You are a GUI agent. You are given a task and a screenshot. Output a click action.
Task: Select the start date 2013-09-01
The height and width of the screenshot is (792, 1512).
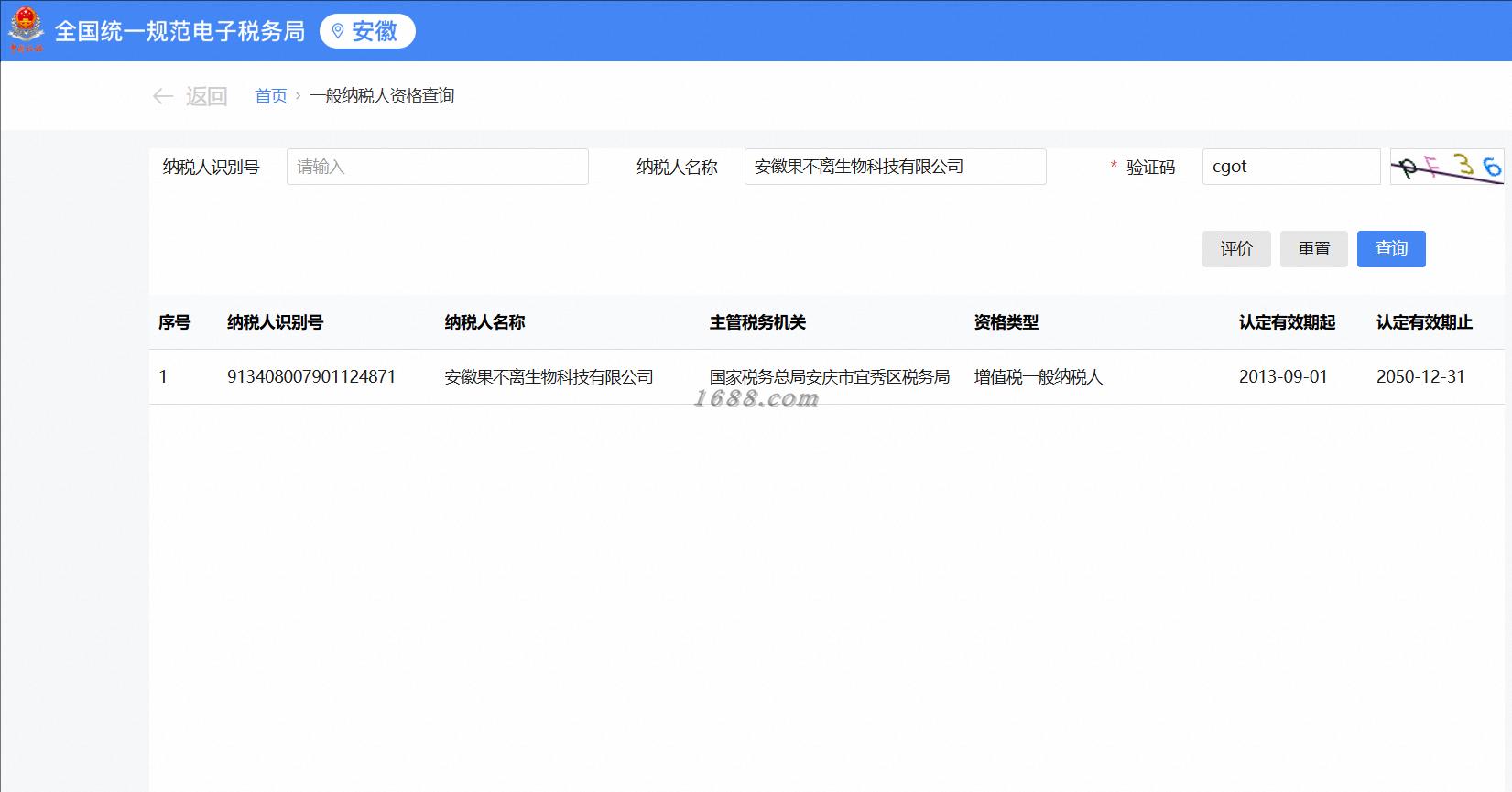pos(1283,377)
